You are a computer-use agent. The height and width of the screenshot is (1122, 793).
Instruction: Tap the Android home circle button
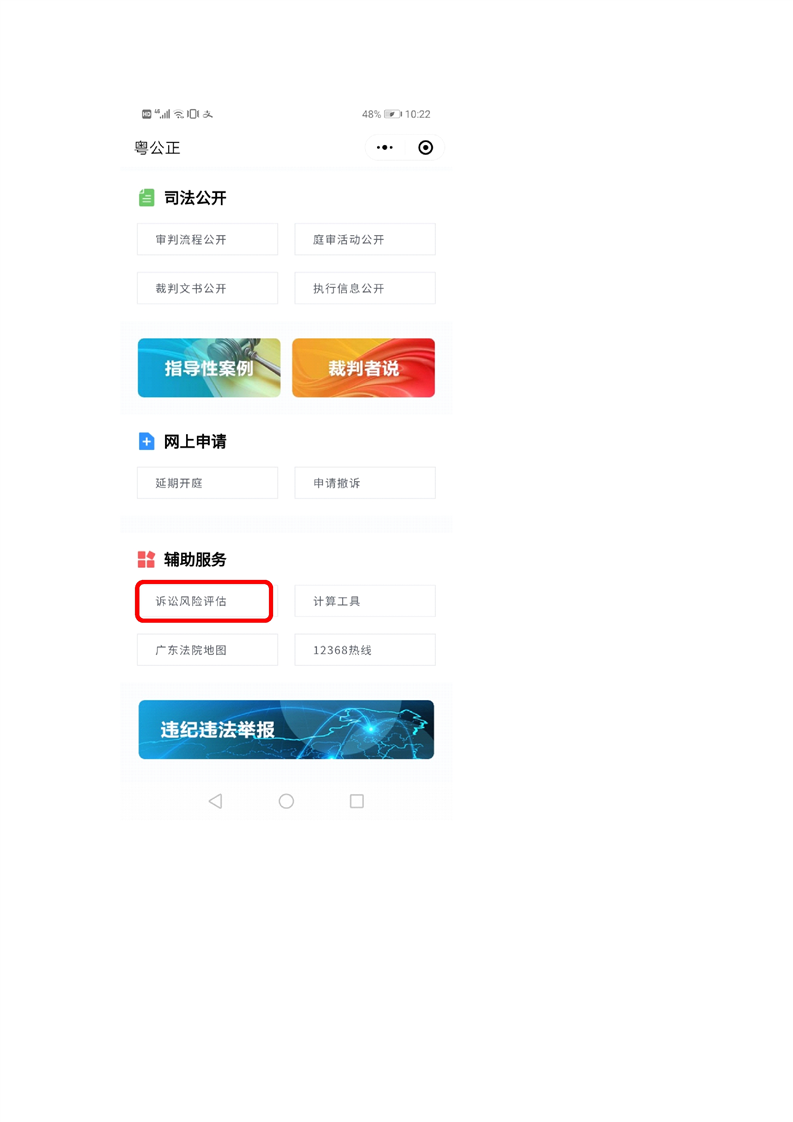pyautogui.click(x=286, y=801)
